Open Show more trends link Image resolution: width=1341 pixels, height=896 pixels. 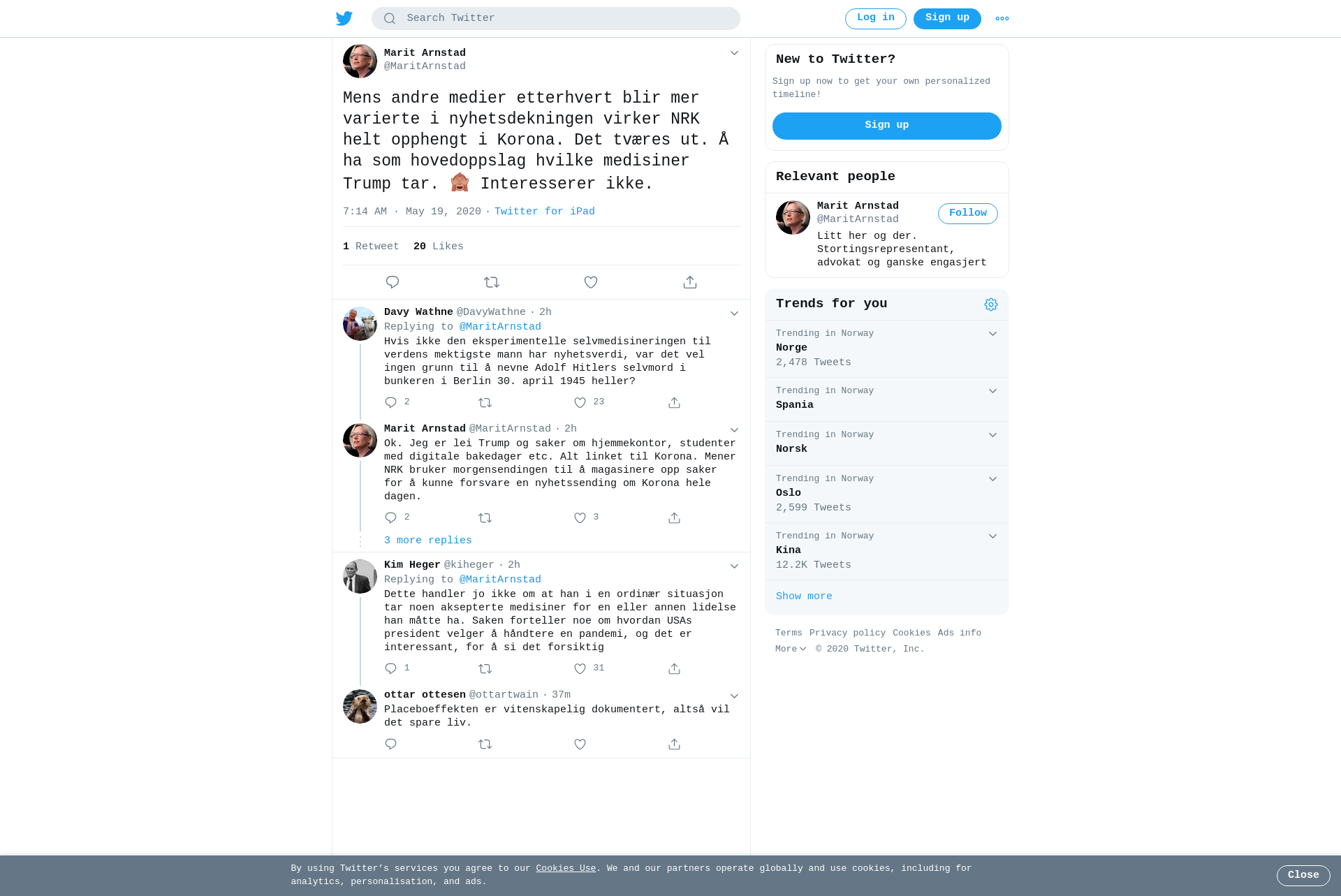pyautogui.click(x=804, y=596)
